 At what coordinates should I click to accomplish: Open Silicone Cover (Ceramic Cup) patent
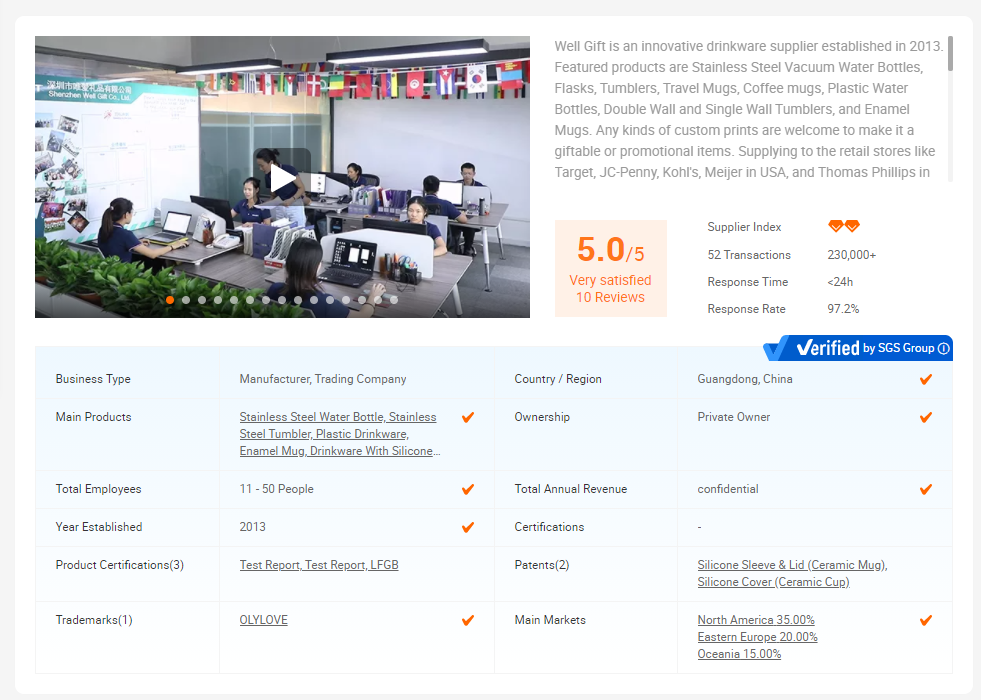point(773,582)
